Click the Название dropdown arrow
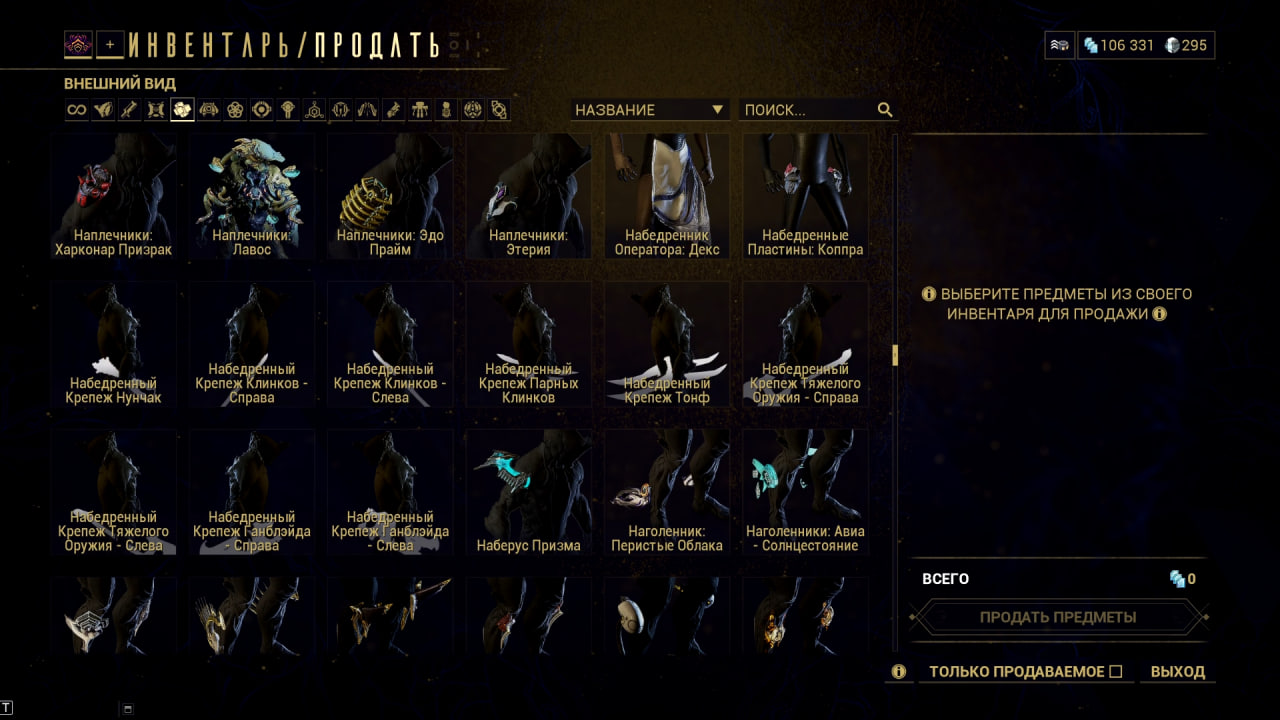Image resolution: width=1280 pixels, height=720 pixels. coord(717,110)
